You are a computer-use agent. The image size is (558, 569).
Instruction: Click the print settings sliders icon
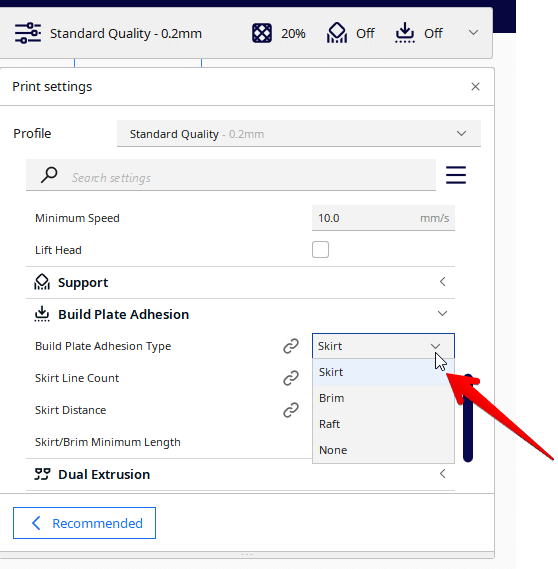tap(28, 33)
